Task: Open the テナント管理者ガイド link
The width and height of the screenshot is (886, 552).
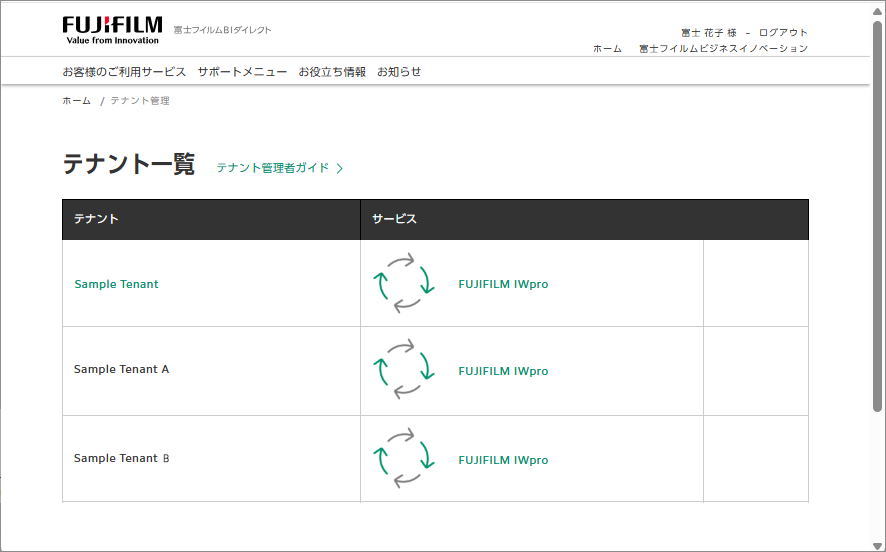Action: [x=273, y=168]
